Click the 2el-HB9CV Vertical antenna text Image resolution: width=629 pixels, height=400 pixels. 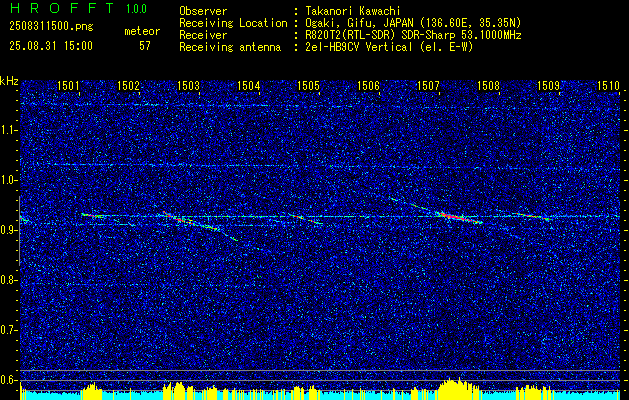tap(389, 47)
